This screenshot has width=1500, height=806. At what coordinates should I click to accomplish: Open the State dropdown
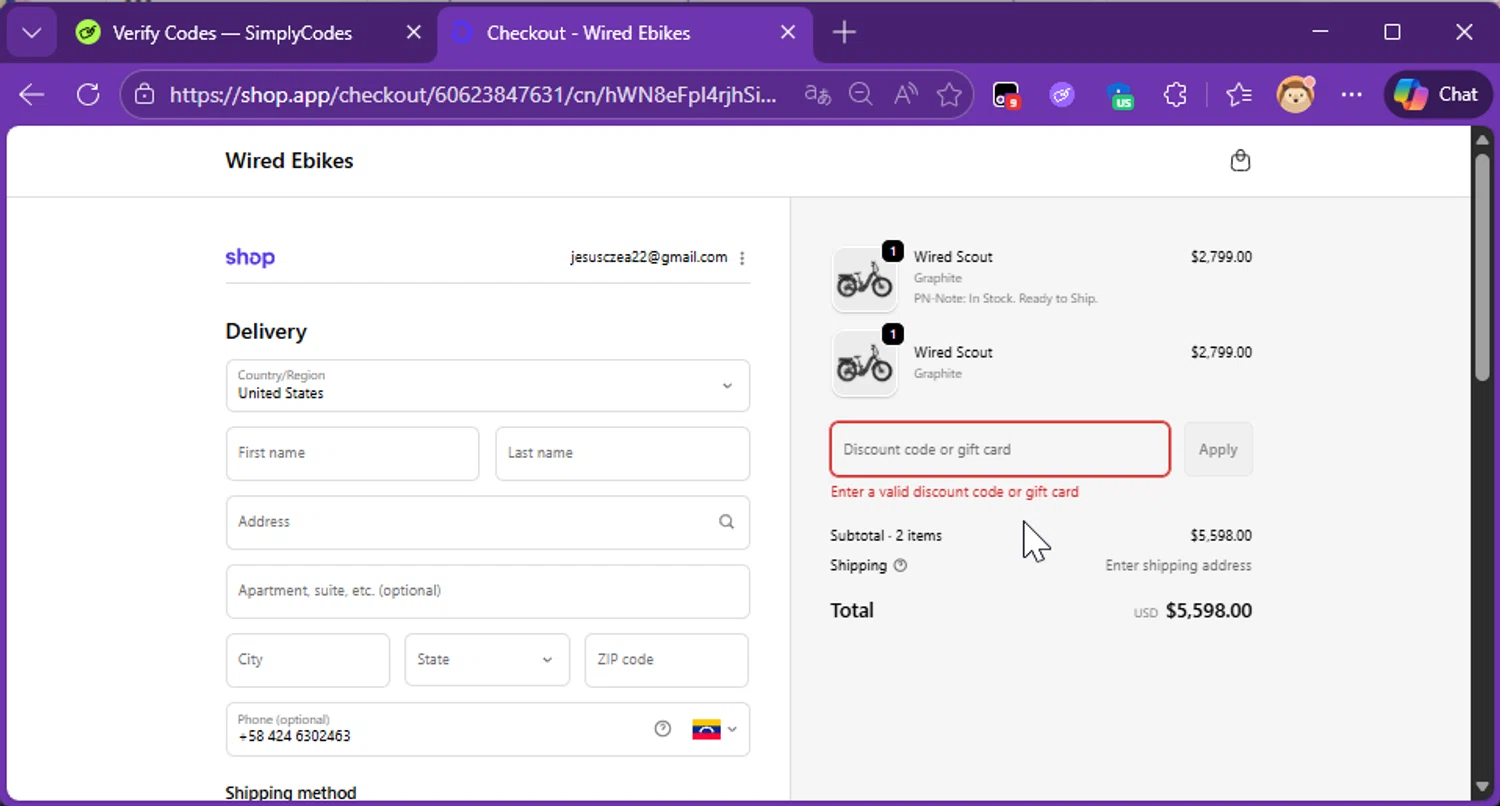click(x=487, y=660)
